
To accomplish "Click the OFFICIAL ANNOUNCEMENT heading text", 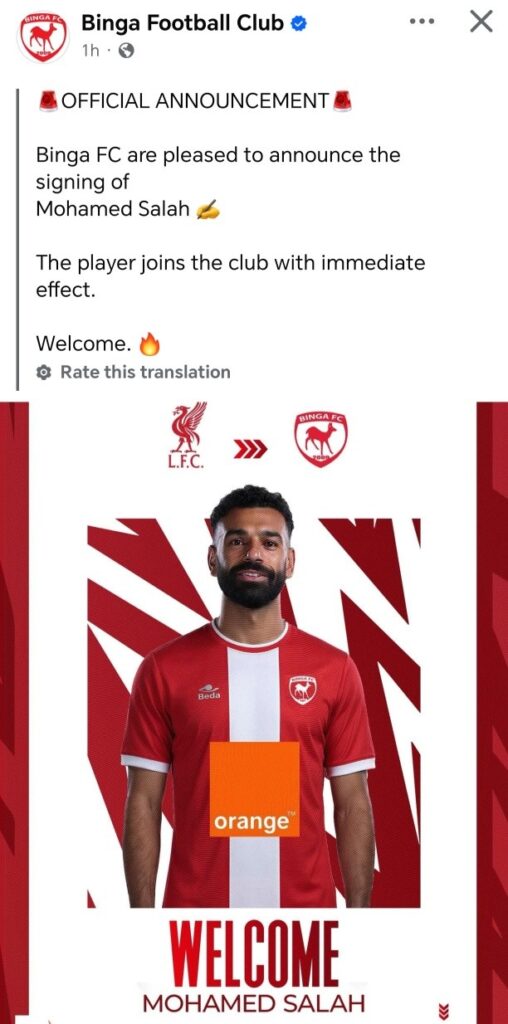I will pos(195,101).
